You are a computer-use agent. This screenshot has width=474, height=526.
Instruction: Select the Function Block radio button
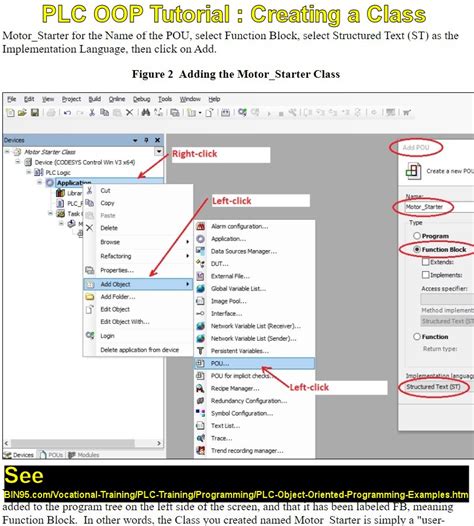coord(417,249)
